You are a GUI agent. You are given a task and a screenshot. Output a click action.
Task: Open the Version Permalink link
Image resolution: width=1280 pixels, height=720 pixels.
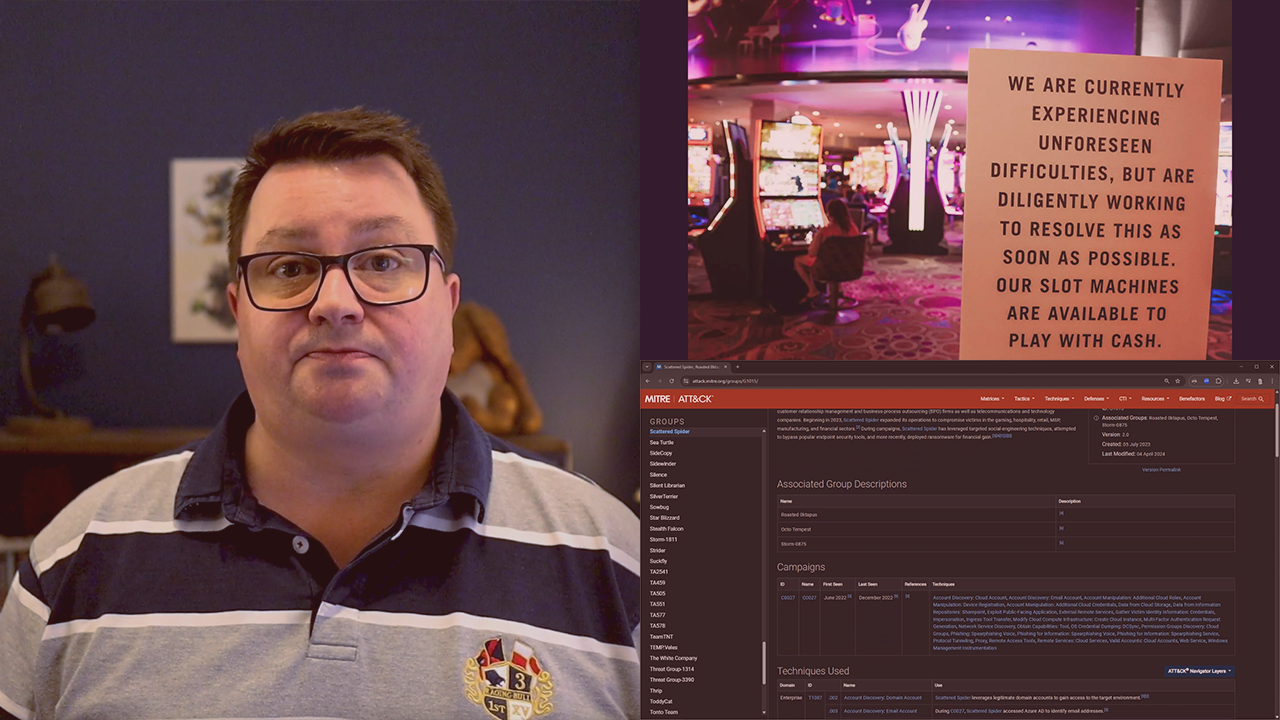[x=1161, y=469]
